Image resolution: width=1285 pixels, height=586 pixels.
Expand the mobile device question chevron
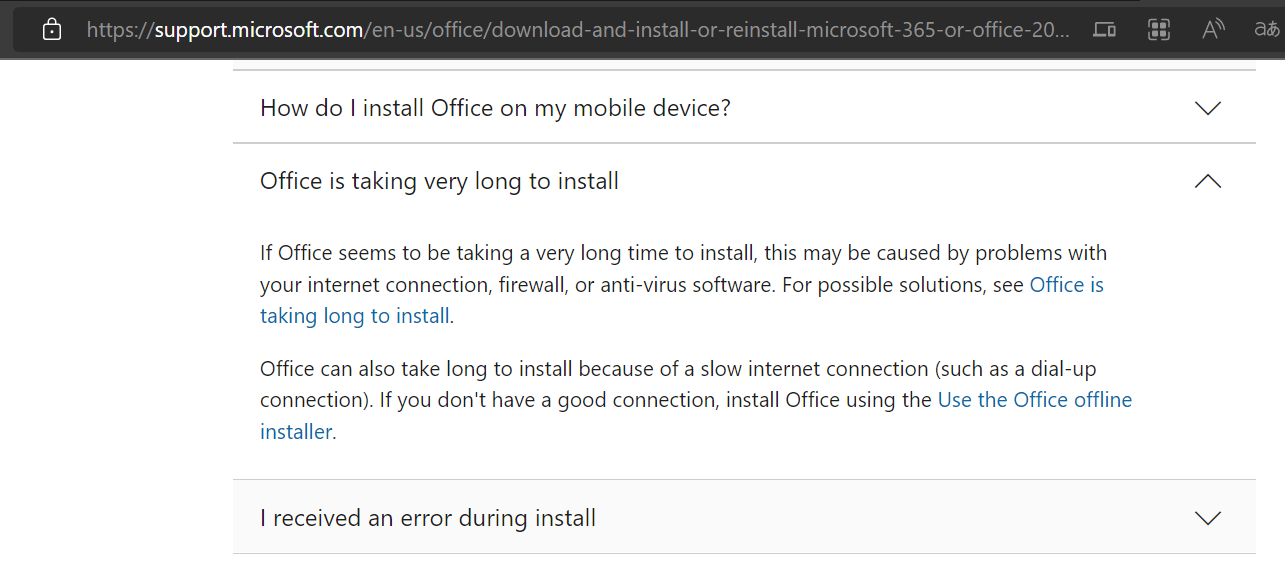point(1208,108)
